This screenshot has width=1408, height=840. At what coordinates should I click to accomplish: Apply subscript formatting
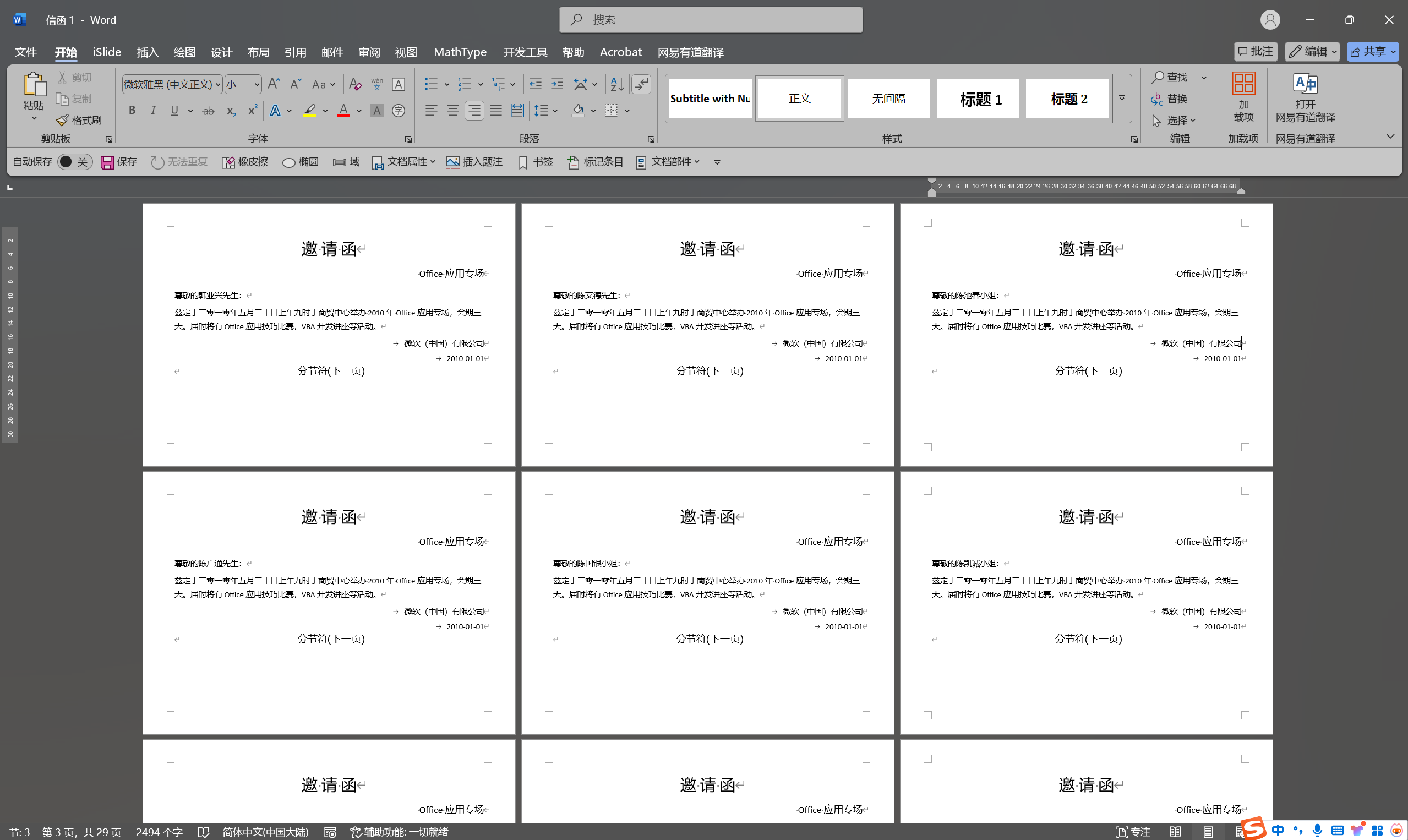(x=231, y=111)
